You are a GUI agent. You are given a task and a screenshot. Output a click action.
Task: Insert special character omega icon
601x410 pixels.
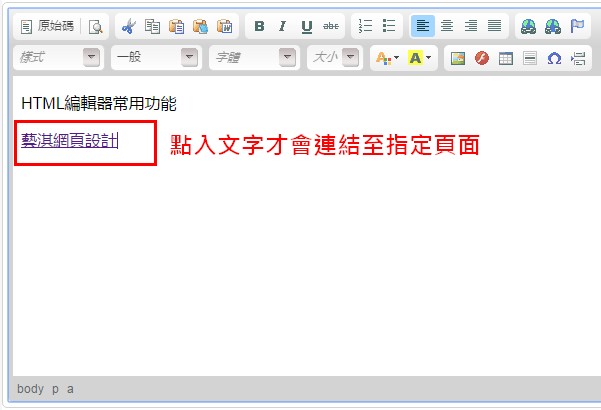tap(554, 58)
